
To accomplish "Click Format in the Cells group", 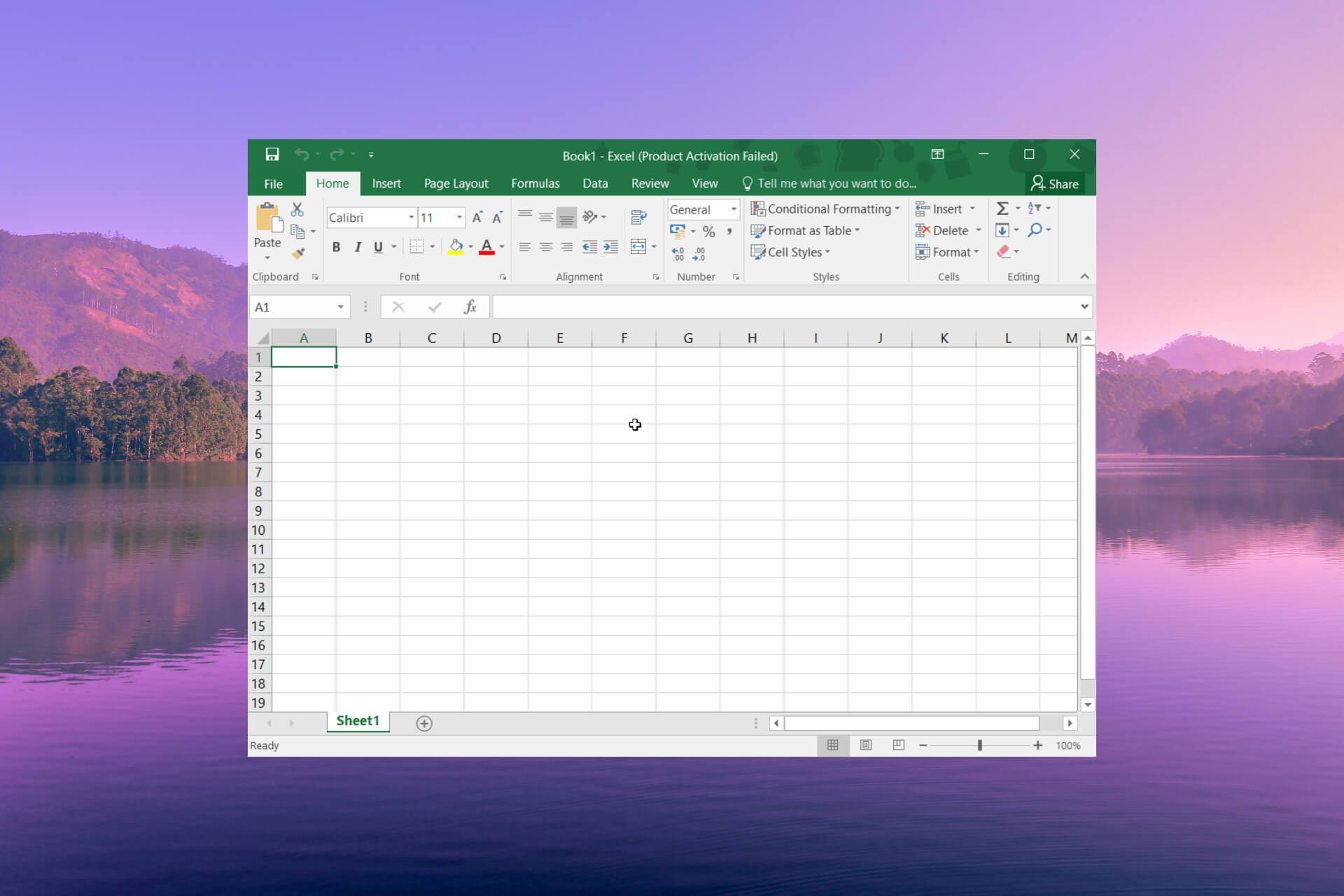I will [947, 252].
